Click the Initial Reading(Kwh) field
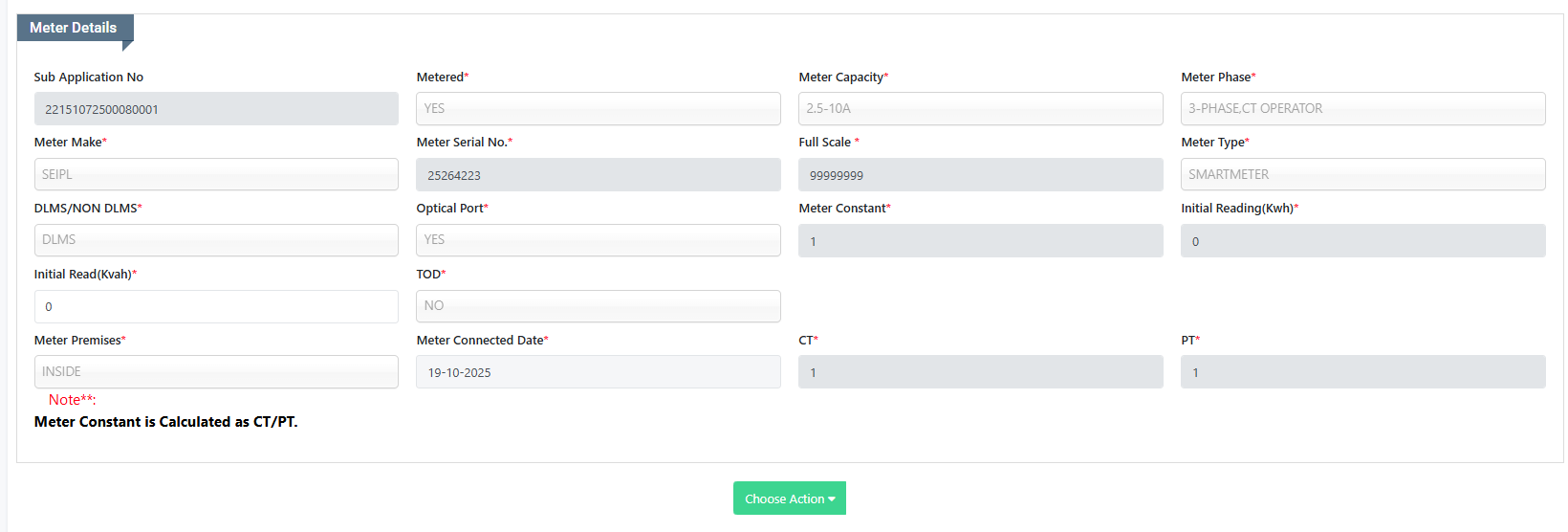 [x=1362, y=241]
